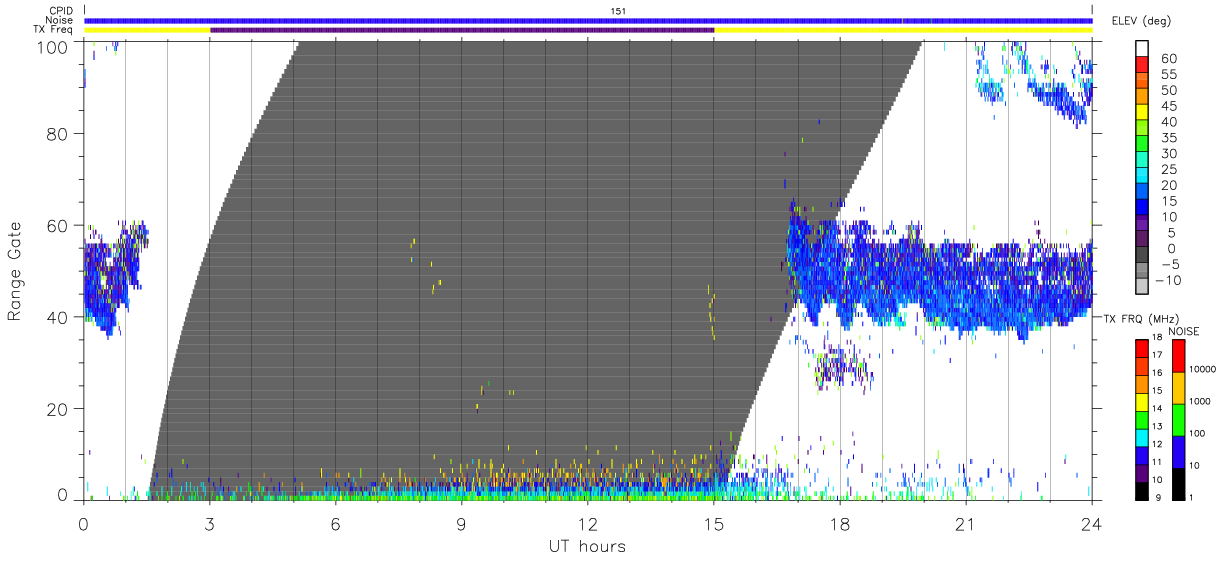Click the black segment of TX FRQ color bar

point(1142,491)
